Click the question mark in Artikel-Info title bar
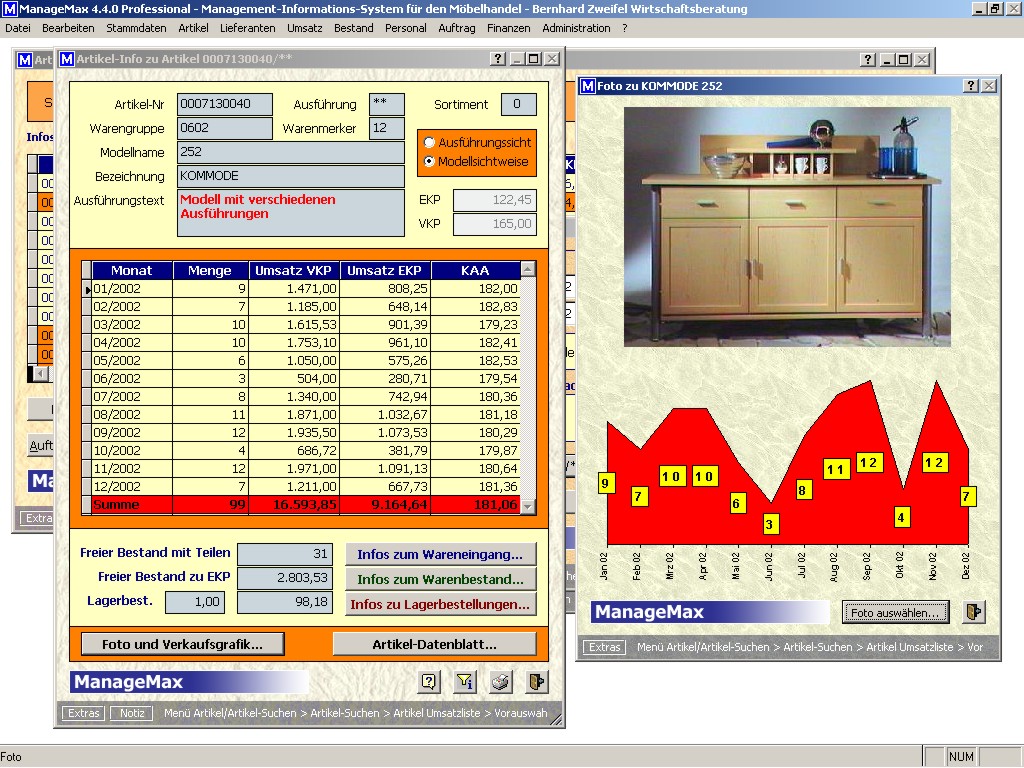 point(498,59)
